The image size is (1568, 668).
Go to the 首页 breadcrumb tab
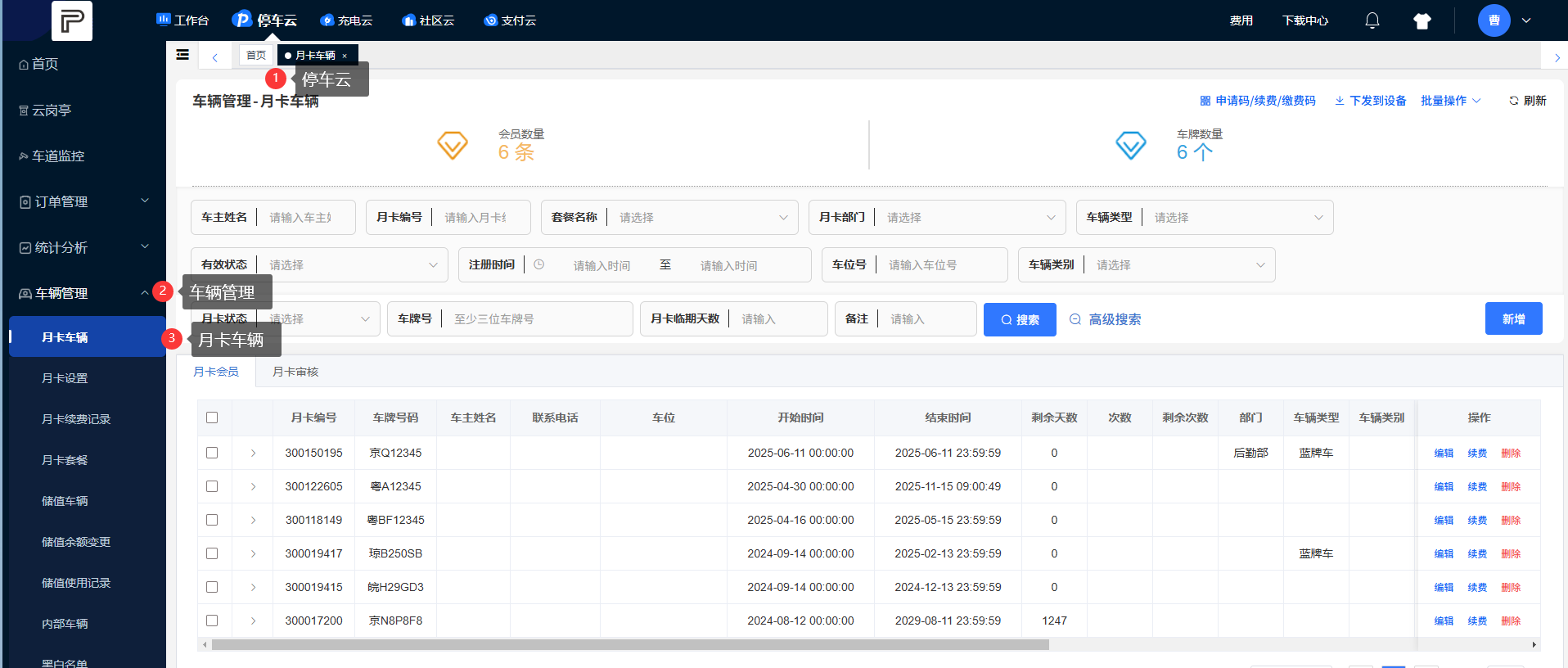coord(256,56)
